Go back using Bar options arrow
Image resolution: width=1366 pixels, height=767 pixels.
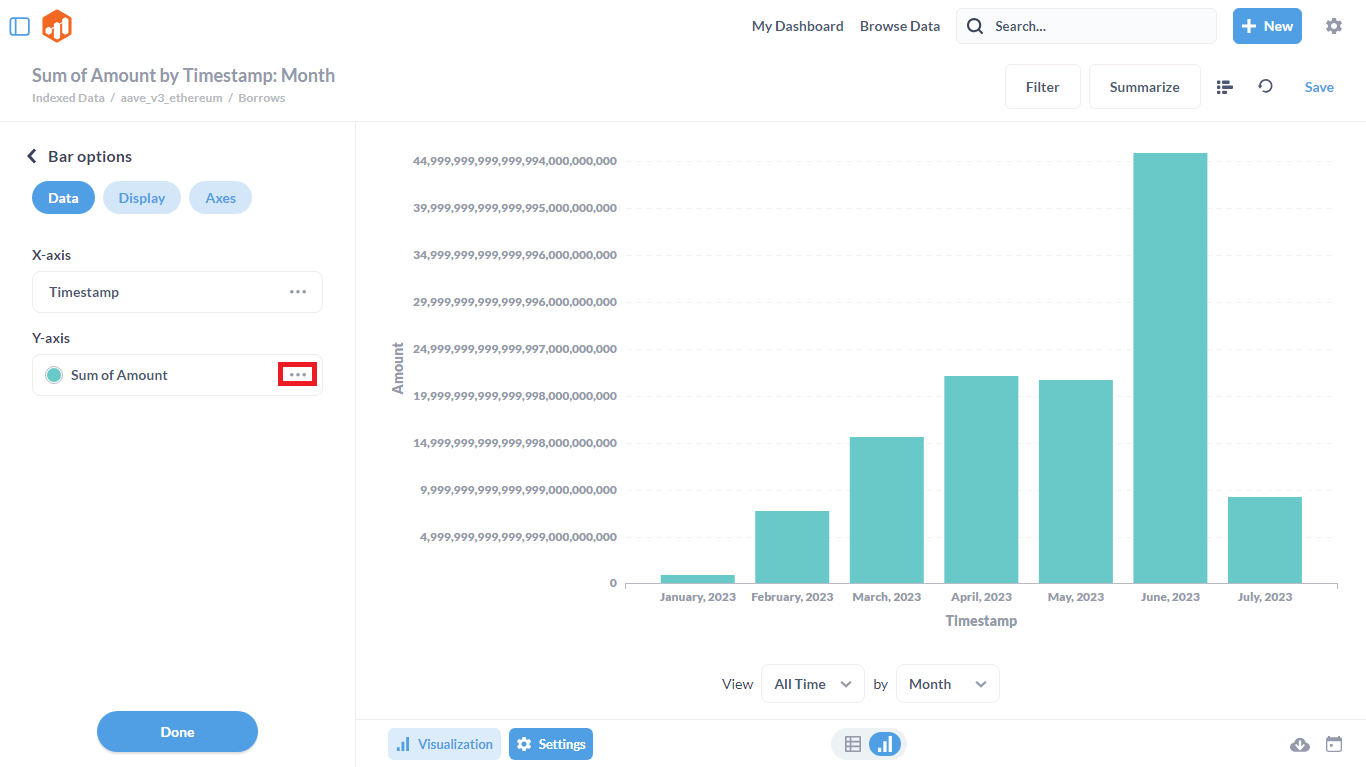pos(32,157)
